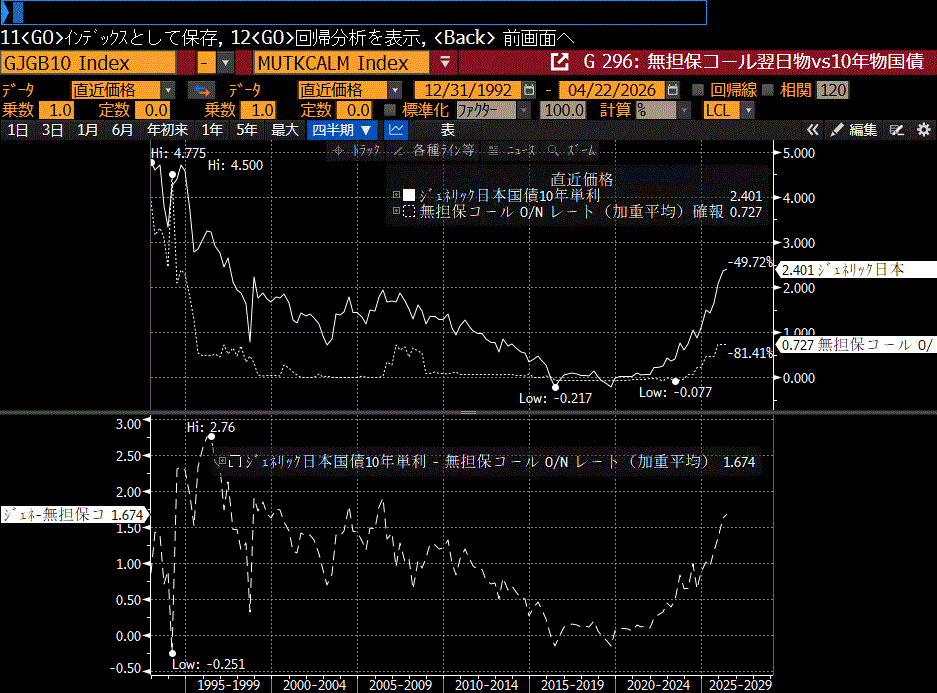Select the 5年 range tab

(x=246, y=130)
